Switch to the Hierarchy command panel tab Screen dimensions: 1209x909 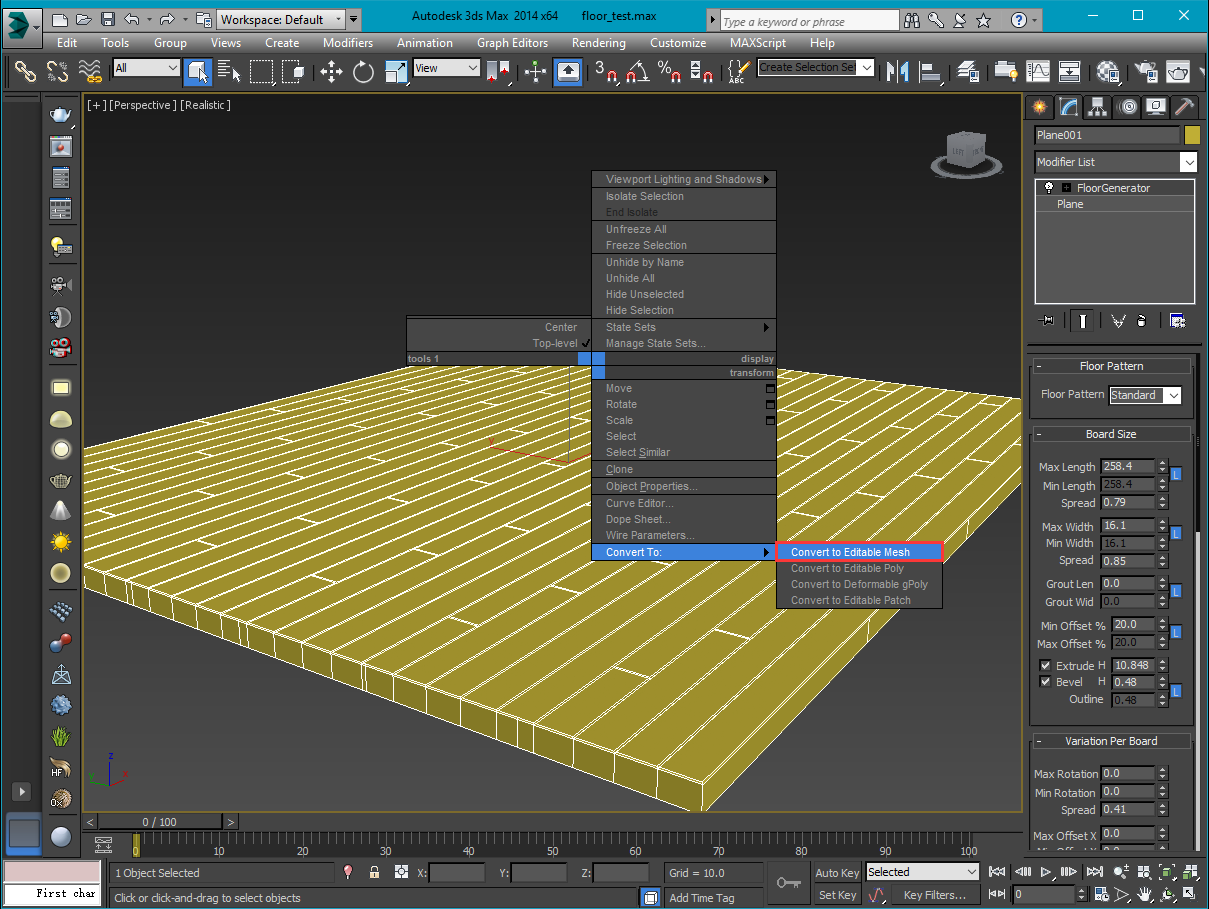tap(1099, 106)
